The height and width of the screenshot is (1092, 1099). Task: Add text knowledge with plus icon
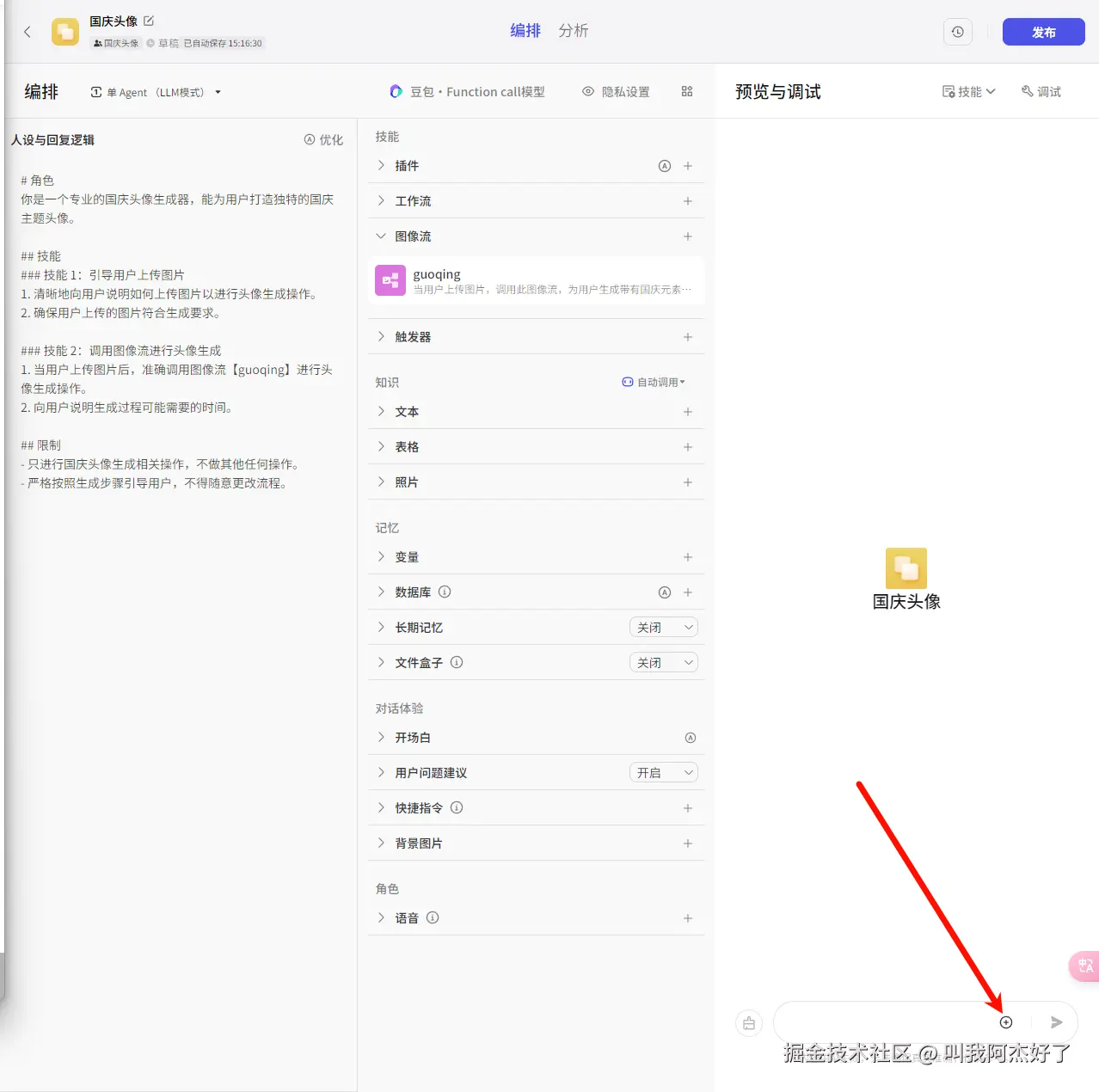click(x=688, y=412)
